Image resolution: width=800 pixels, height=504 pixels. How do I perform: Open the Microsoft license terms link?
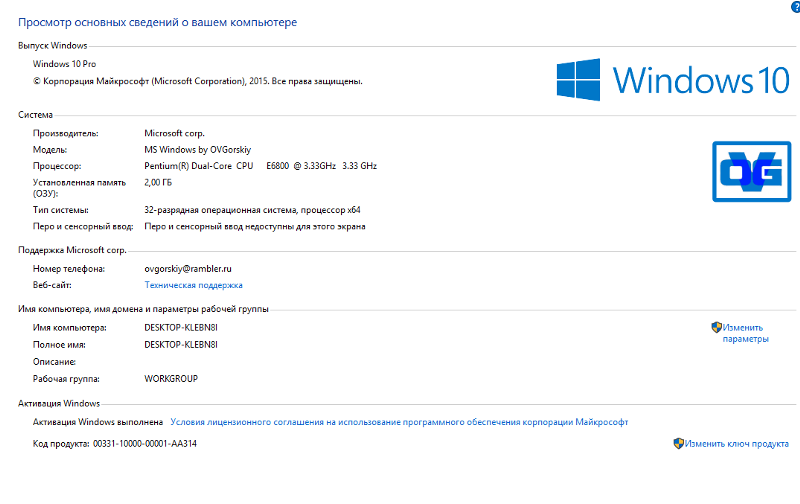pos(399,422)
